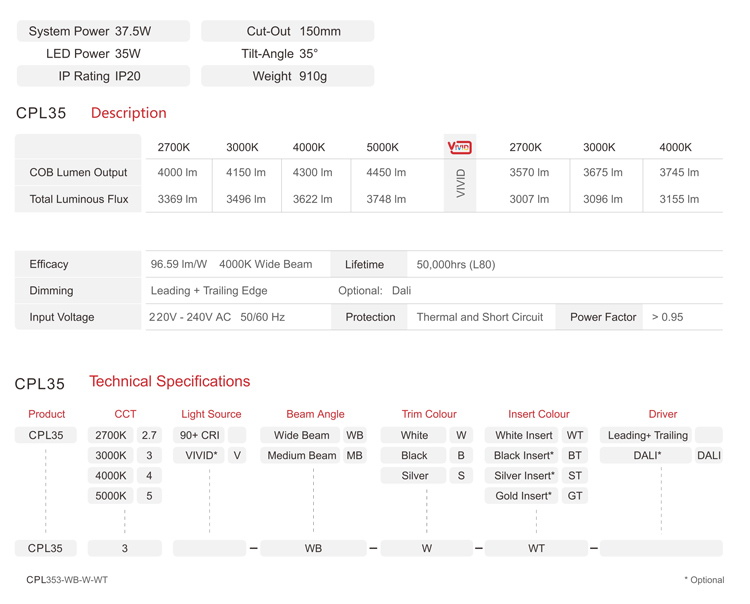Select the 4450 lm value
This screenshot has height=604, width=750.
[386, 172]
